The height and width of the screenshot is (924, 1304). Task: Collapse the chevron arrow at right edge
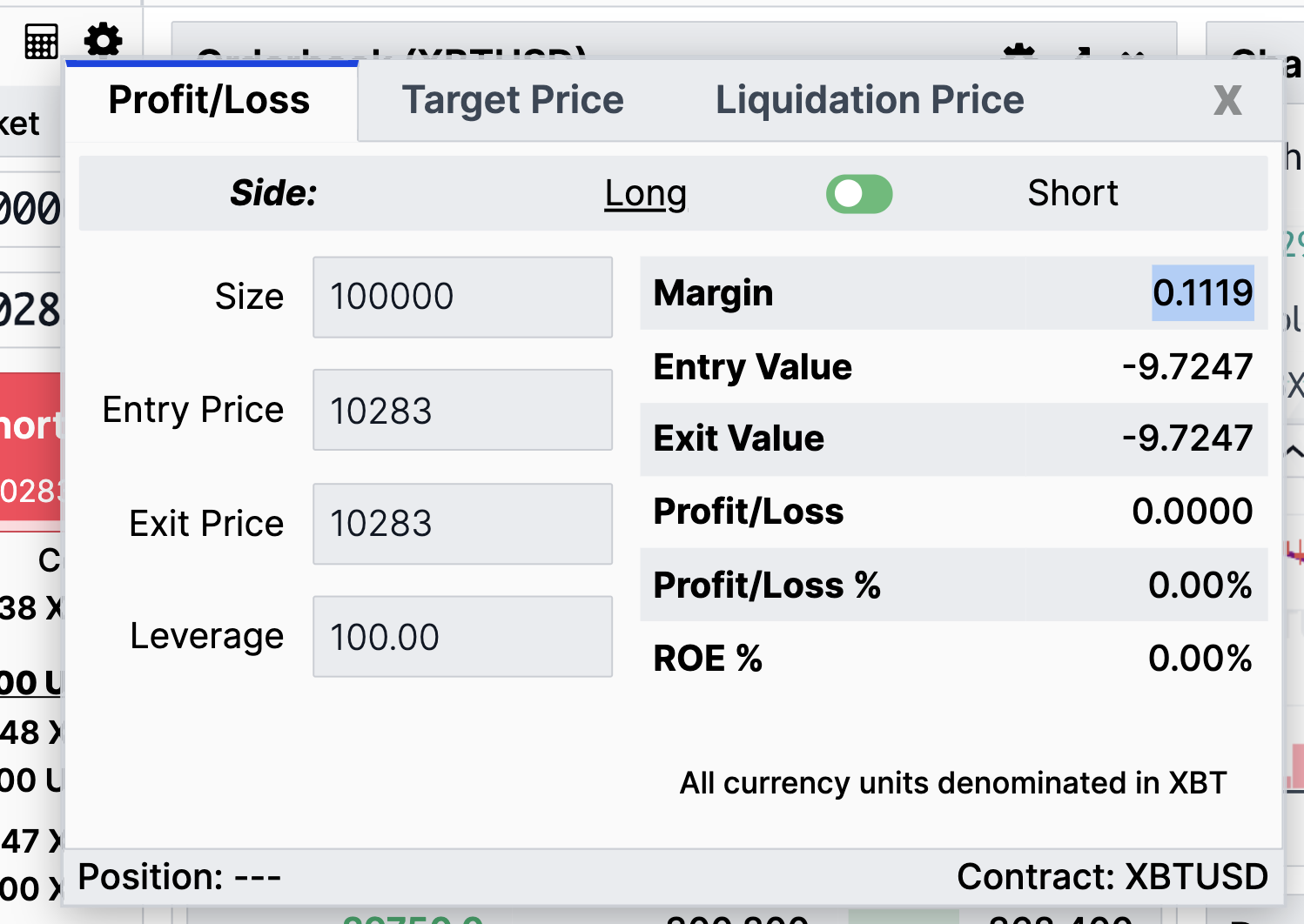point(1294,451)
